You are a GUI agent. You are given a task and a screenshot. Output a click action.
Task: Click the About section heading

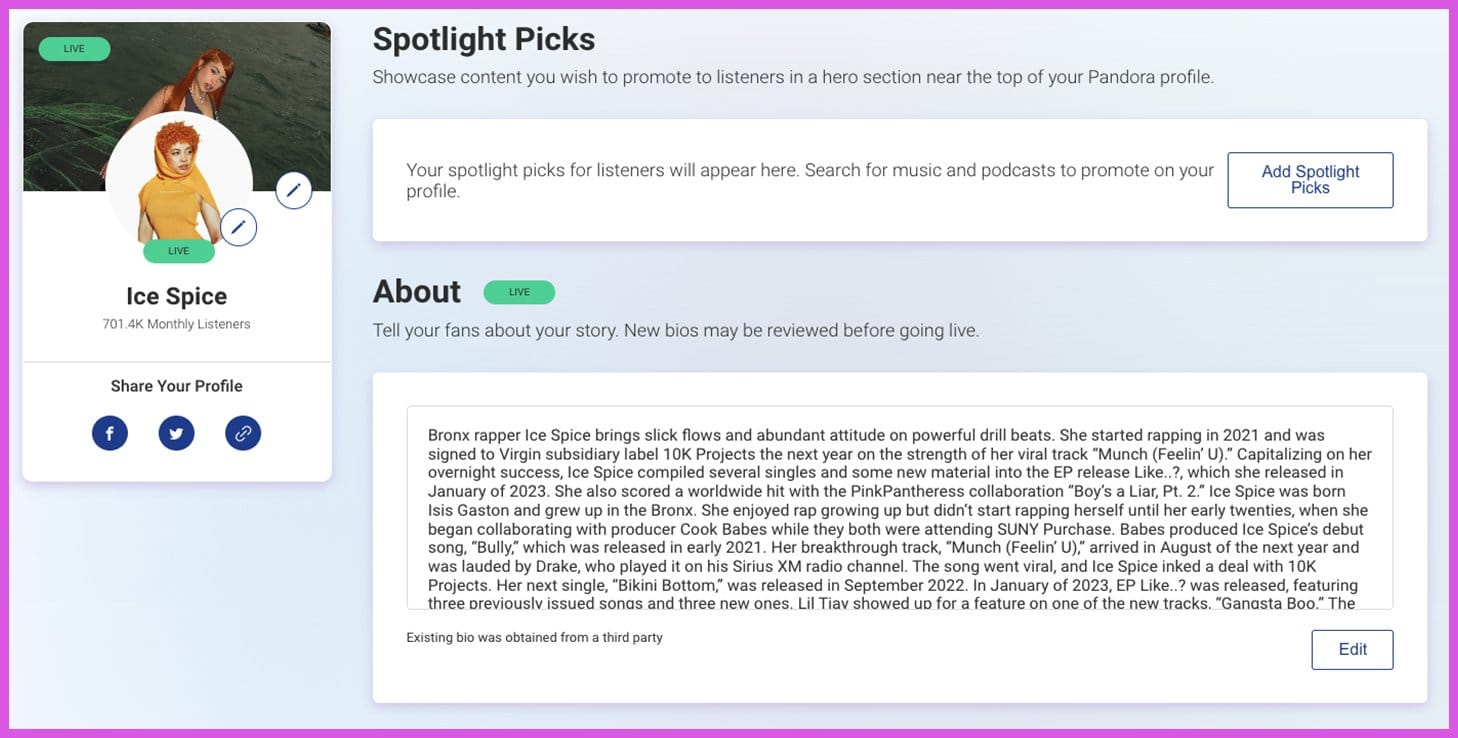click(416, 291)
